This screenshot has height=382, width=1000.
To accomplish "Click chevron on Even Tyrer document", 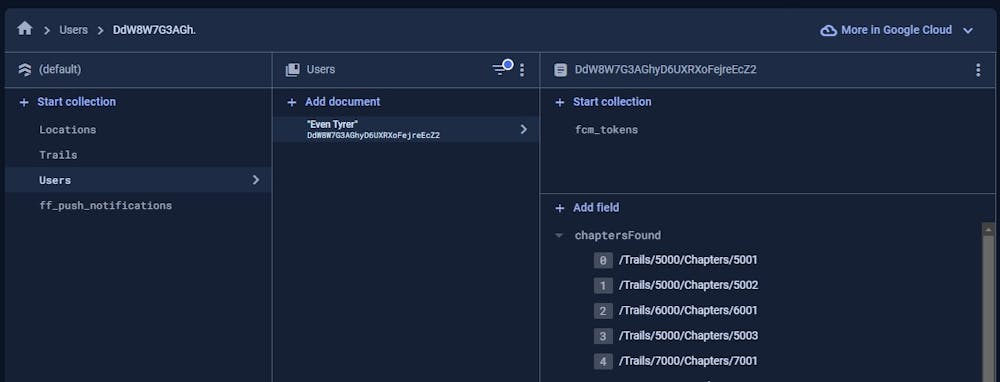I will (524, 129).
